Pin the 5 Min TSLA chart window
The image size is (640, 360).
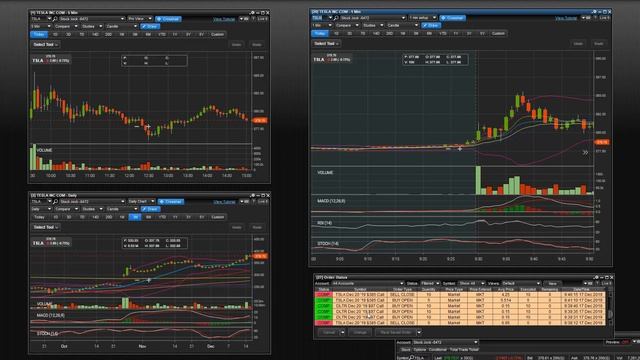pyautogui.click(x=252, y=13)
